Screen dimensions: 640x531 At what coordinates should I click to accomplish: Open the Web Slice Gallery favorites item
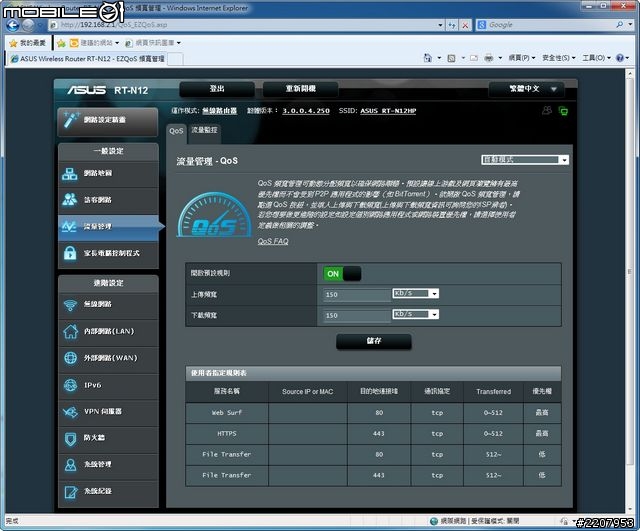point(153,43)
